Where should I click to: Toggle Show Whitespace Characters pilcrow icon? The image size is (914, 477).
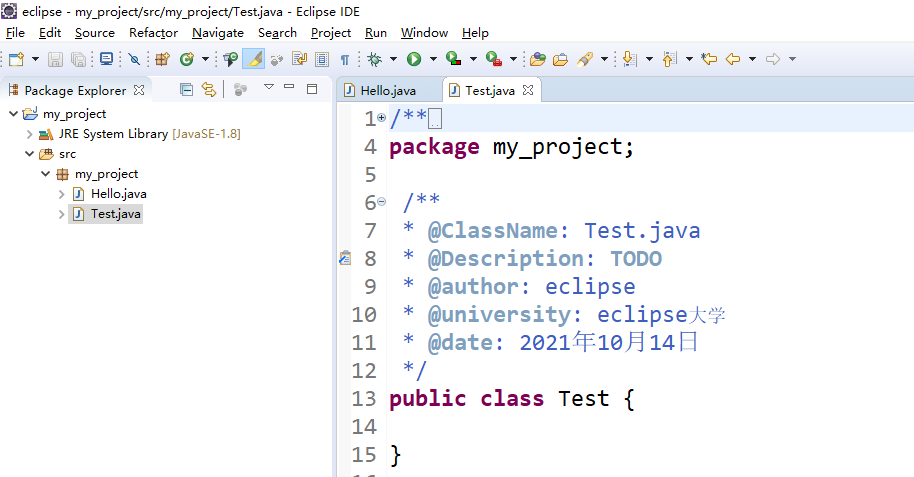[x=344, y=59]
